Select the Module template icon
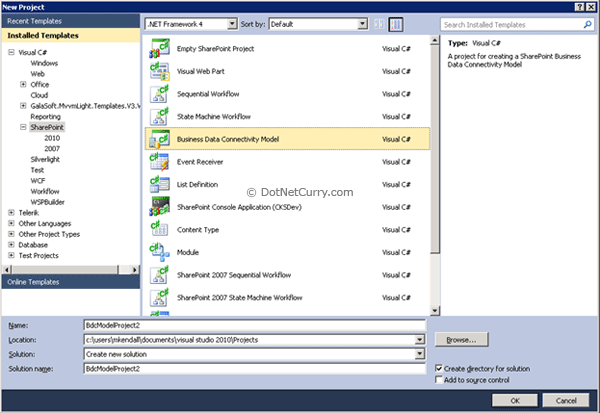600x413 pixels. click(x=159, y=252)
